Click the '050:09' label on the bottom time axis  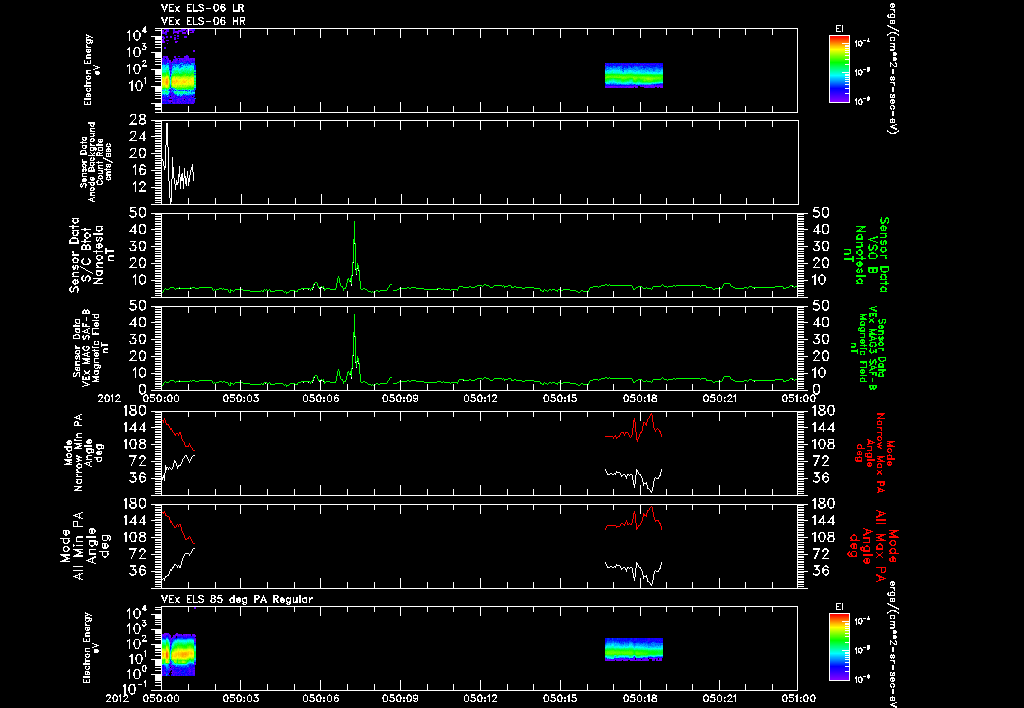pyautogui.click(x=399, y=699)
